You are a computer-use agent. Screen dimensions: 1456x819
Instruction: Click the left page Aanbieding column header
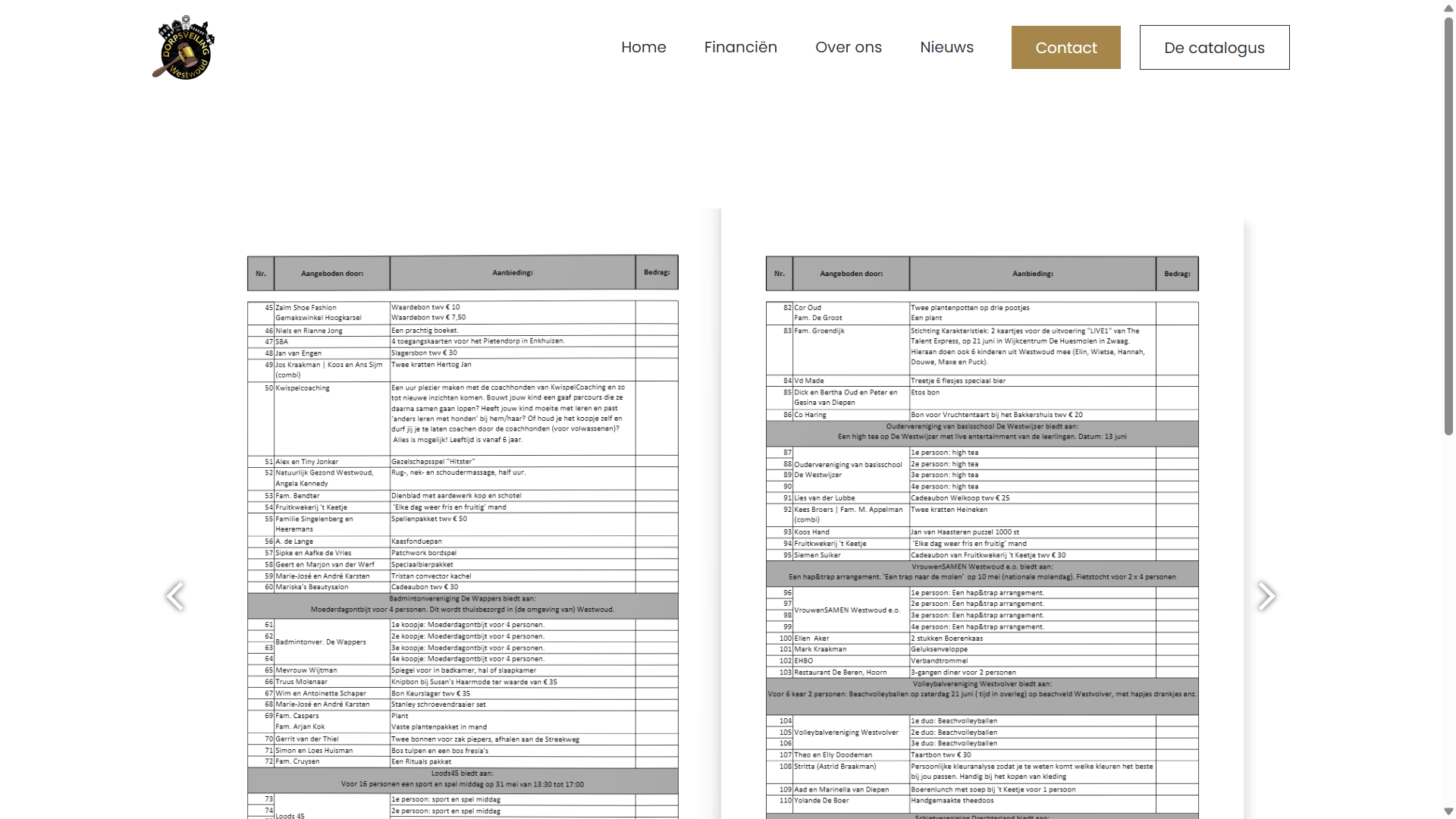(512, 273)
